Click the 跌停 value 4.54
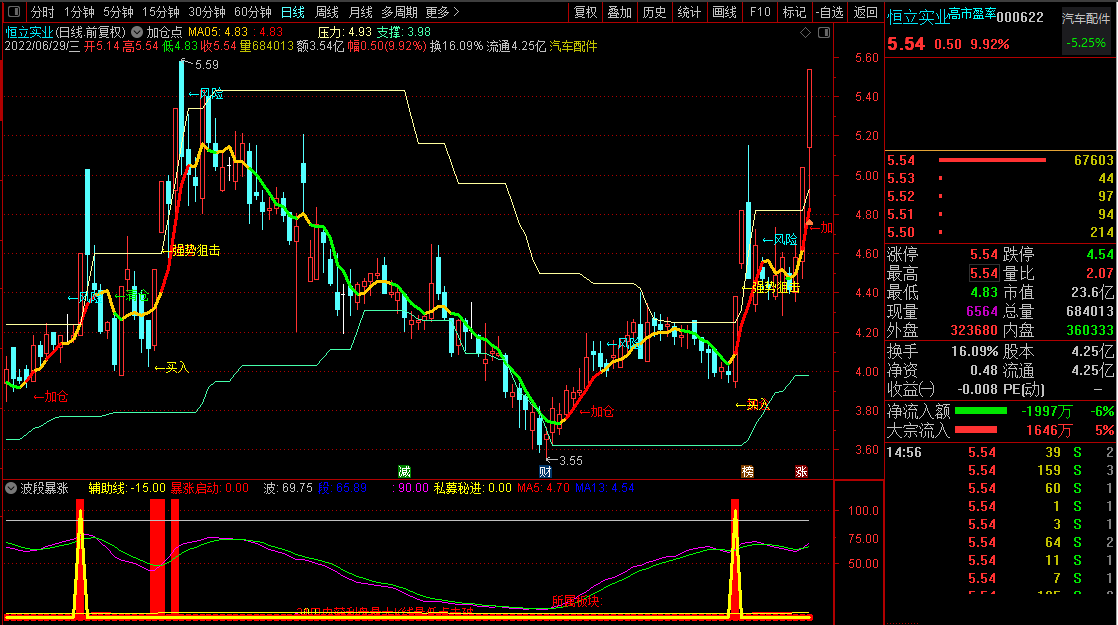Image resolution: width=1118 pixels, height=625 pixels. coord(1099,254)
